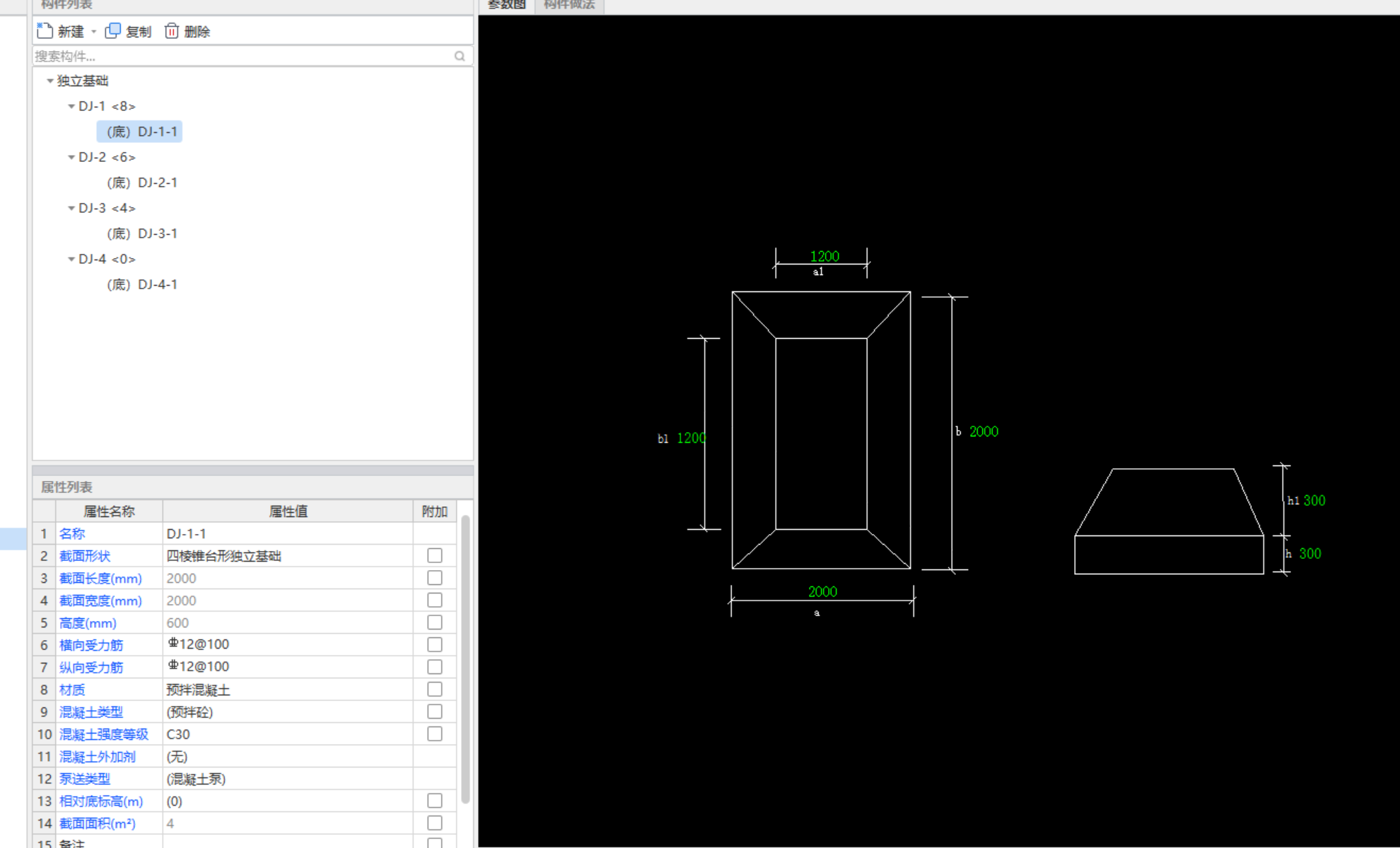Tick the 附加 checkbox for 高度
Viewport: 1400px width, 848px height.
coord(435,622)
